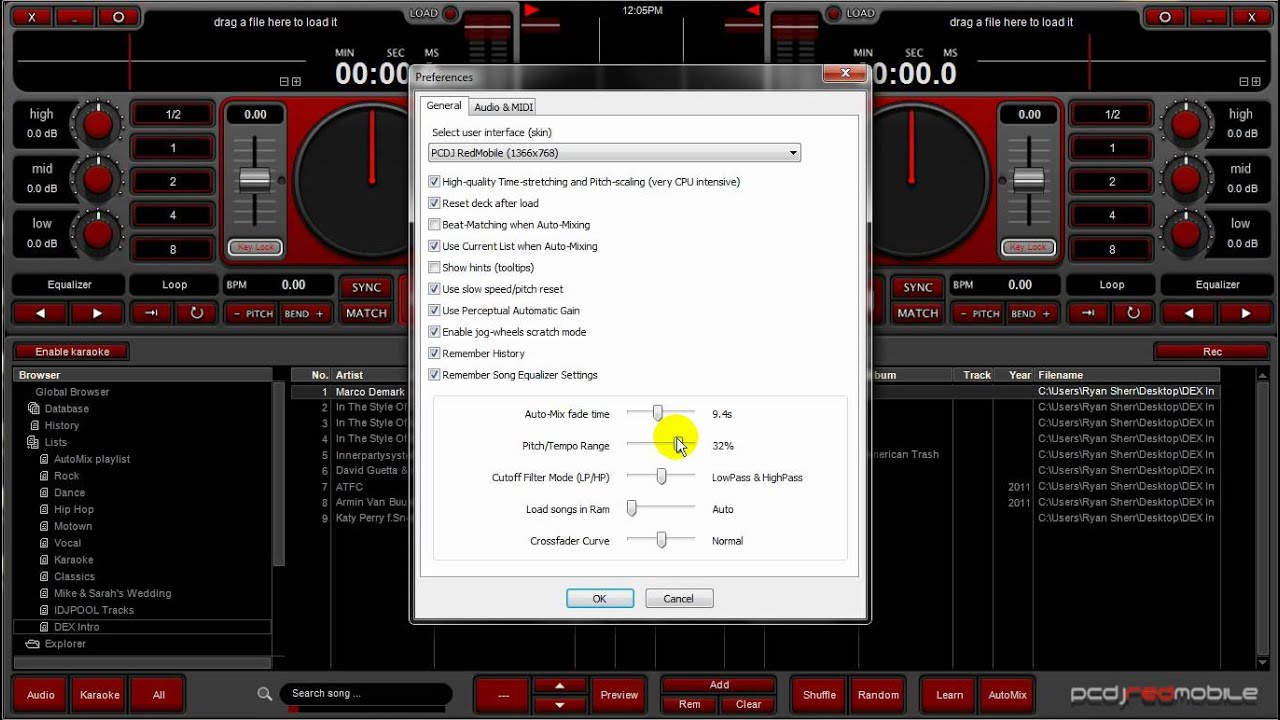Select the AutoMix playlist list
Viewport: 1280px width, 720px height.
(x=92, y=459)
